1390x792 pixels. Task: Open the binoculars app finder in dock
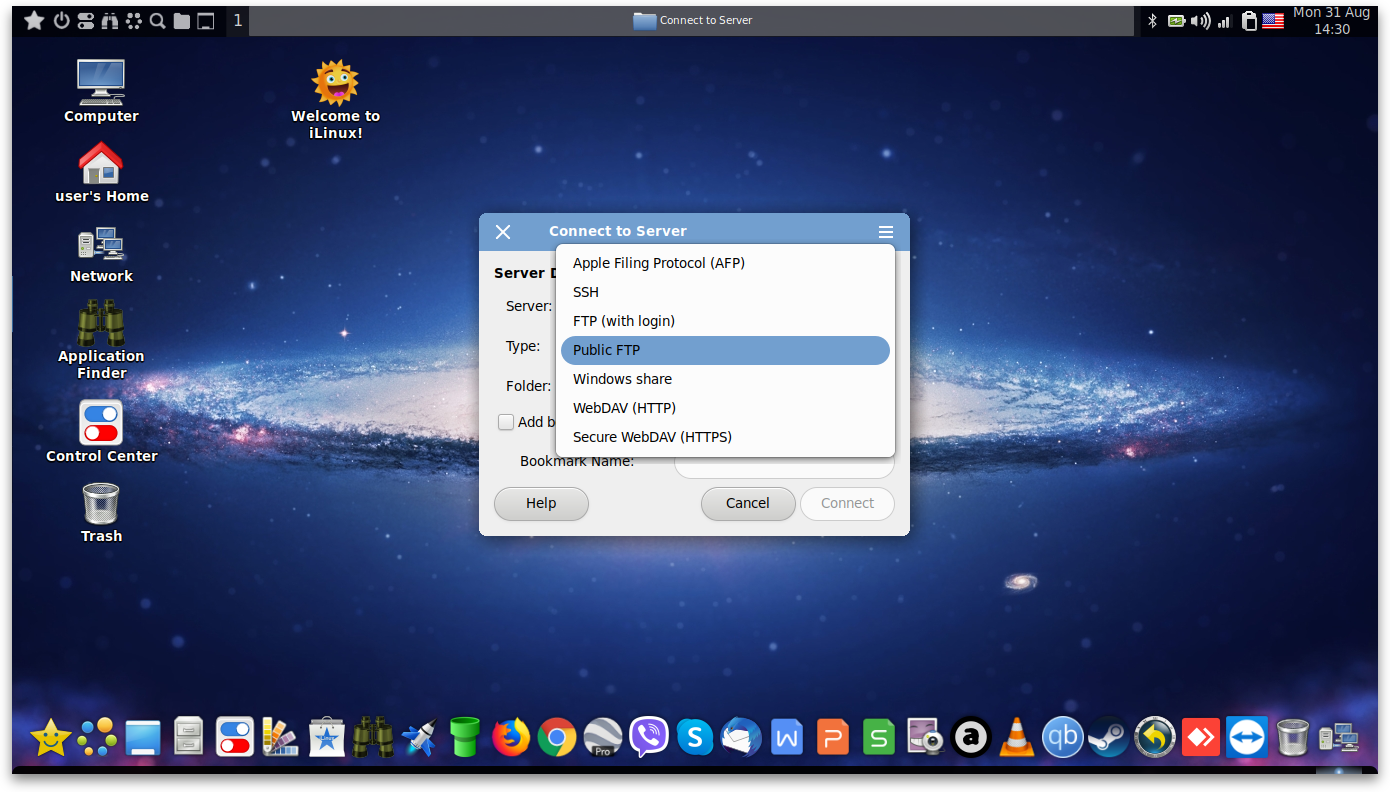[x=373, y=738]
